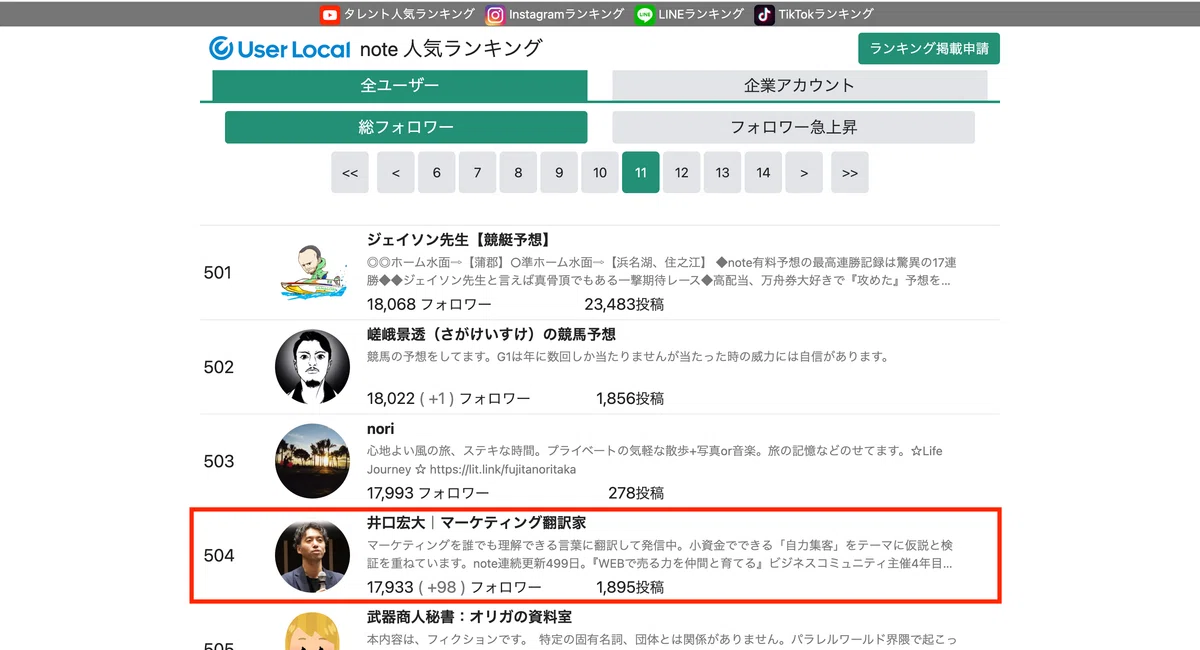Click ジェイソン先生 boat racer avatar
Viewport: 1200px width, 650px height.
pyautogui.click(x=313, y=273)
